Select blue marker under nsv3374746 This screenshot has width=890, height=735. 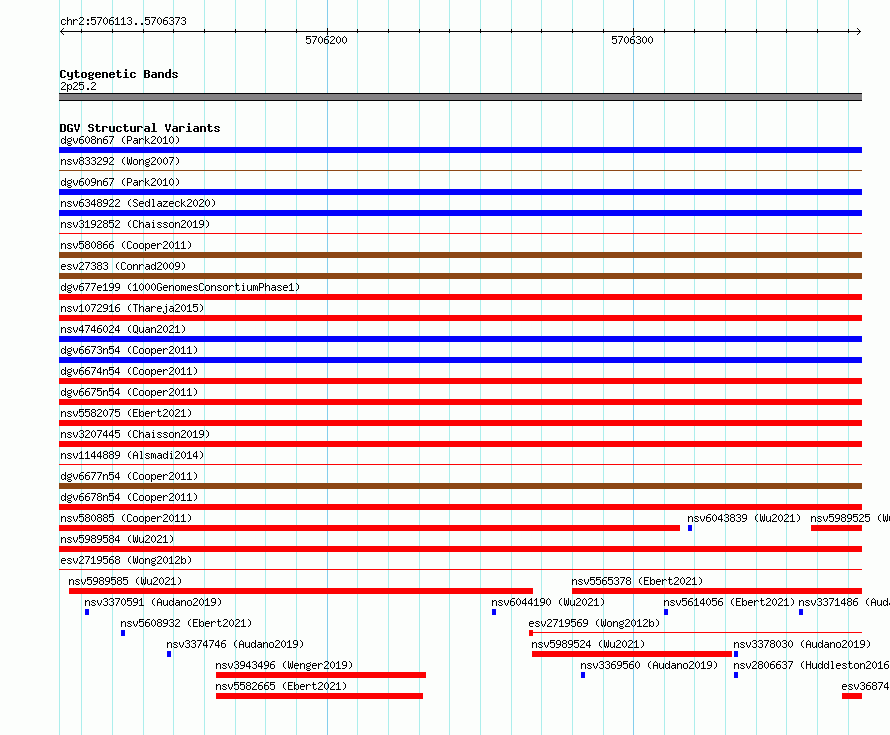pos(169,654)
